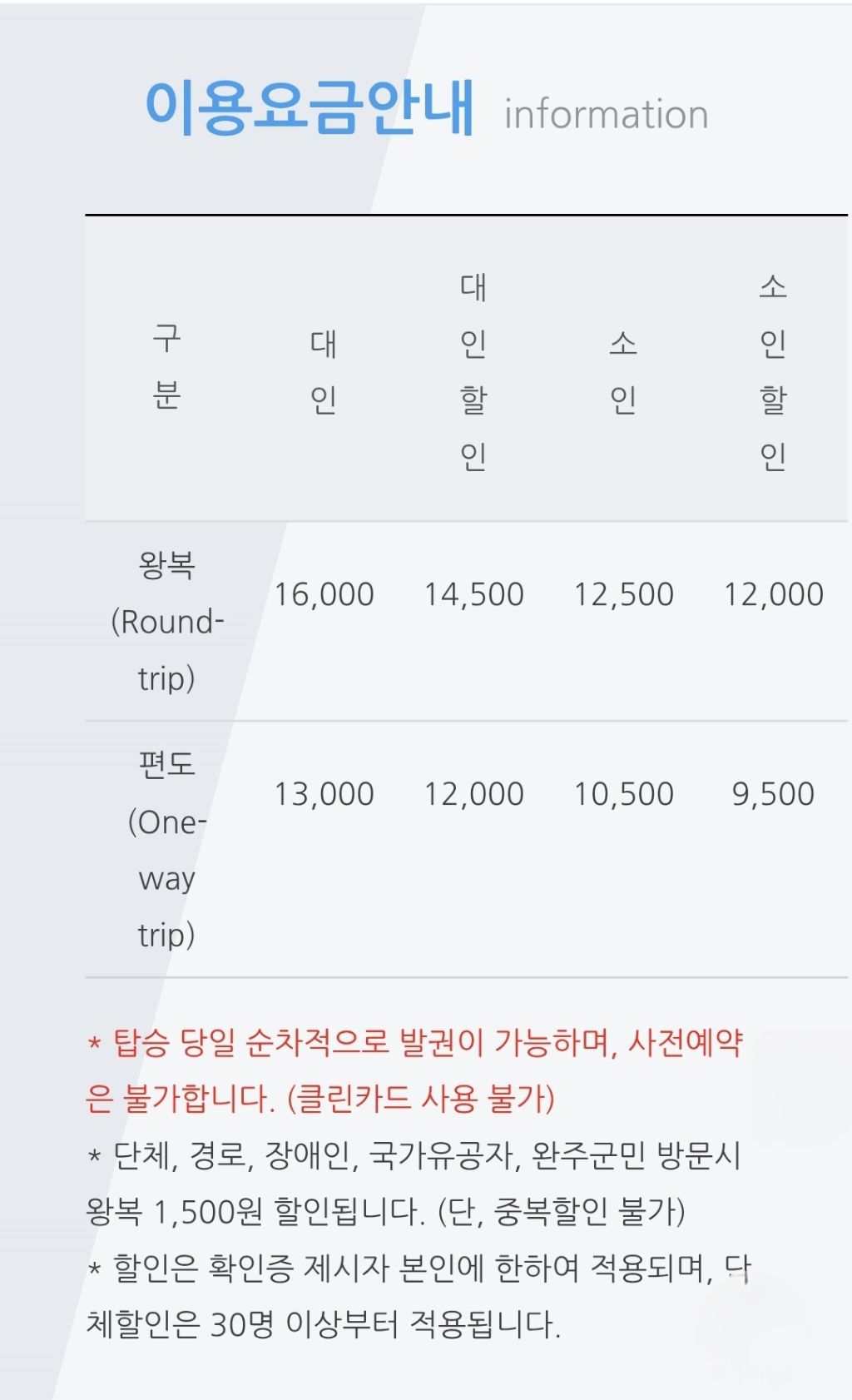Select the 12,000 round-trip child discount fare
The width and height of the screenshot is (852, 1400).
point(773,594)
